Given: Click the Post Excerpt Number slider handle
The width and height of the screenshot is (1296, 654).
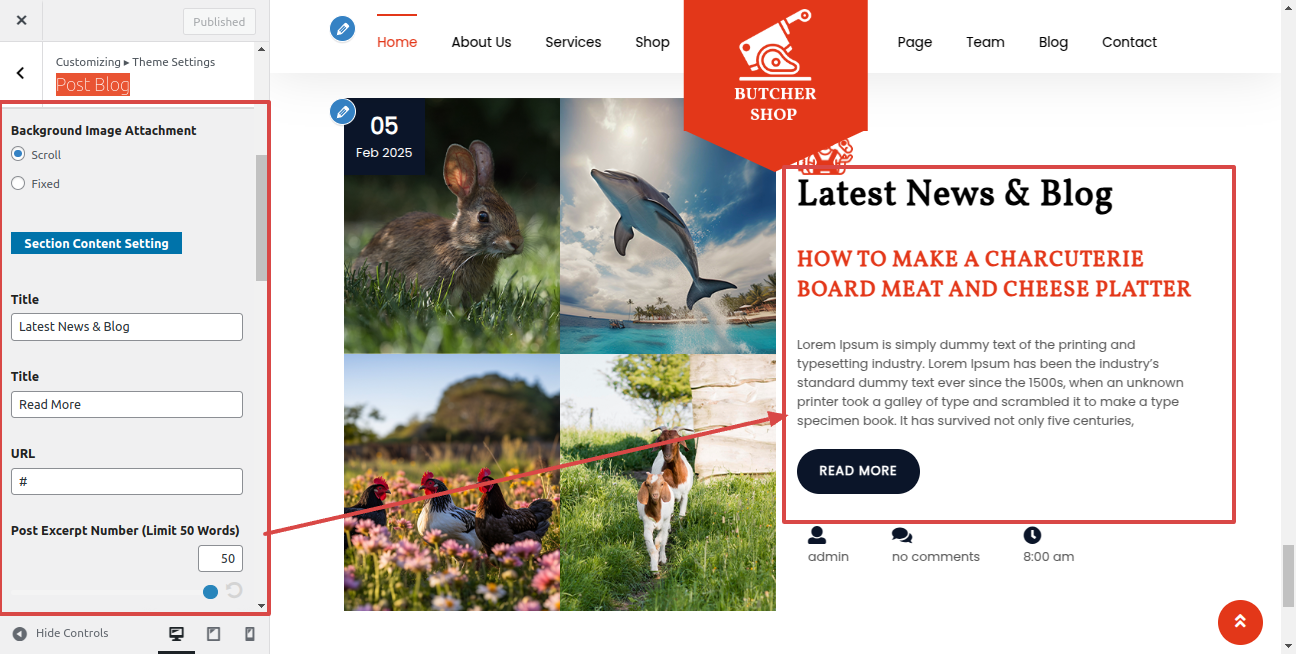Looking at the screenshot, I should click(x=210, y=592).
